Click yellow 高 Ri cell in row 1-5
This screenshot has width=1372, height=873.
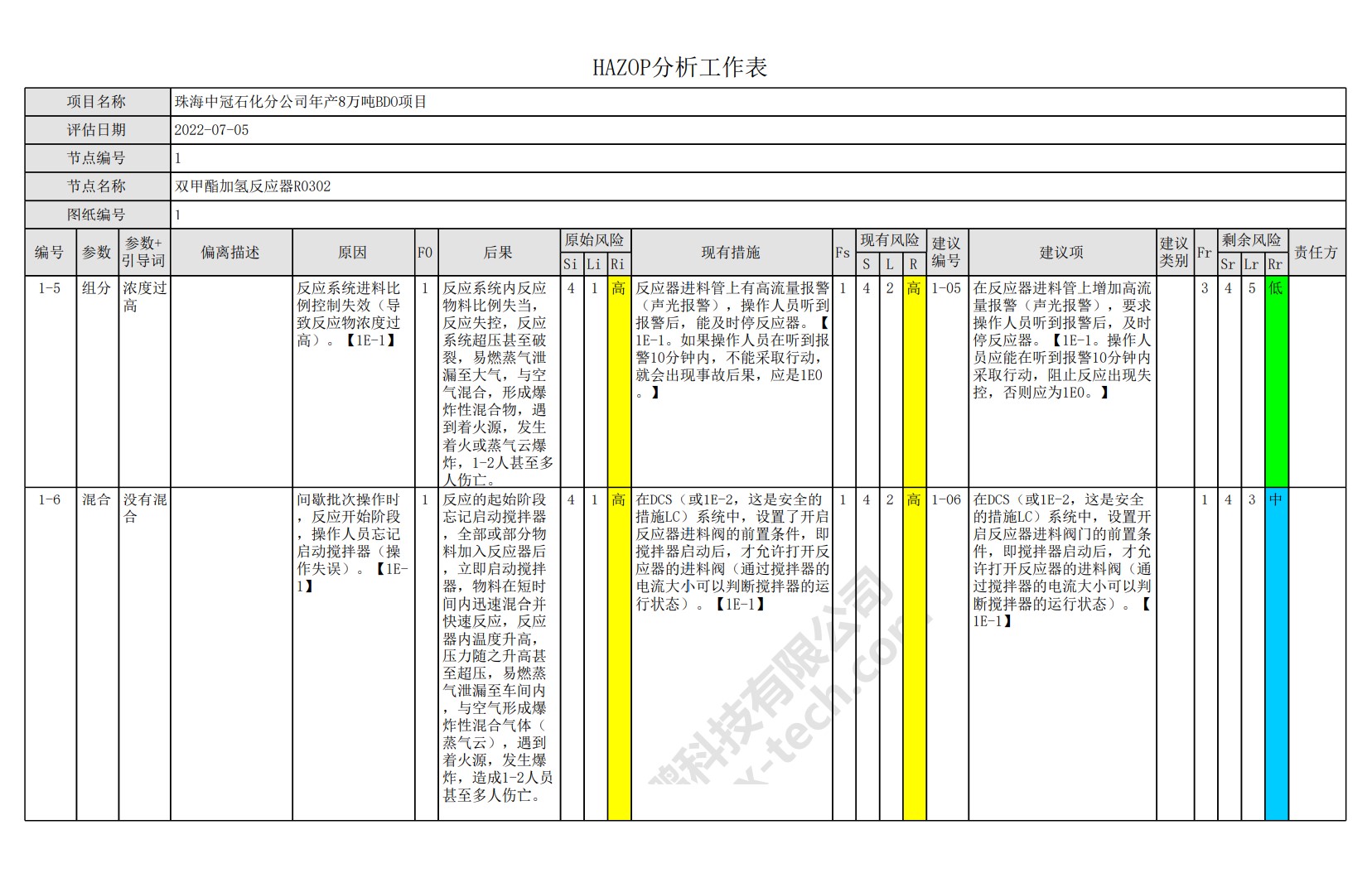(x=619, y=382)
